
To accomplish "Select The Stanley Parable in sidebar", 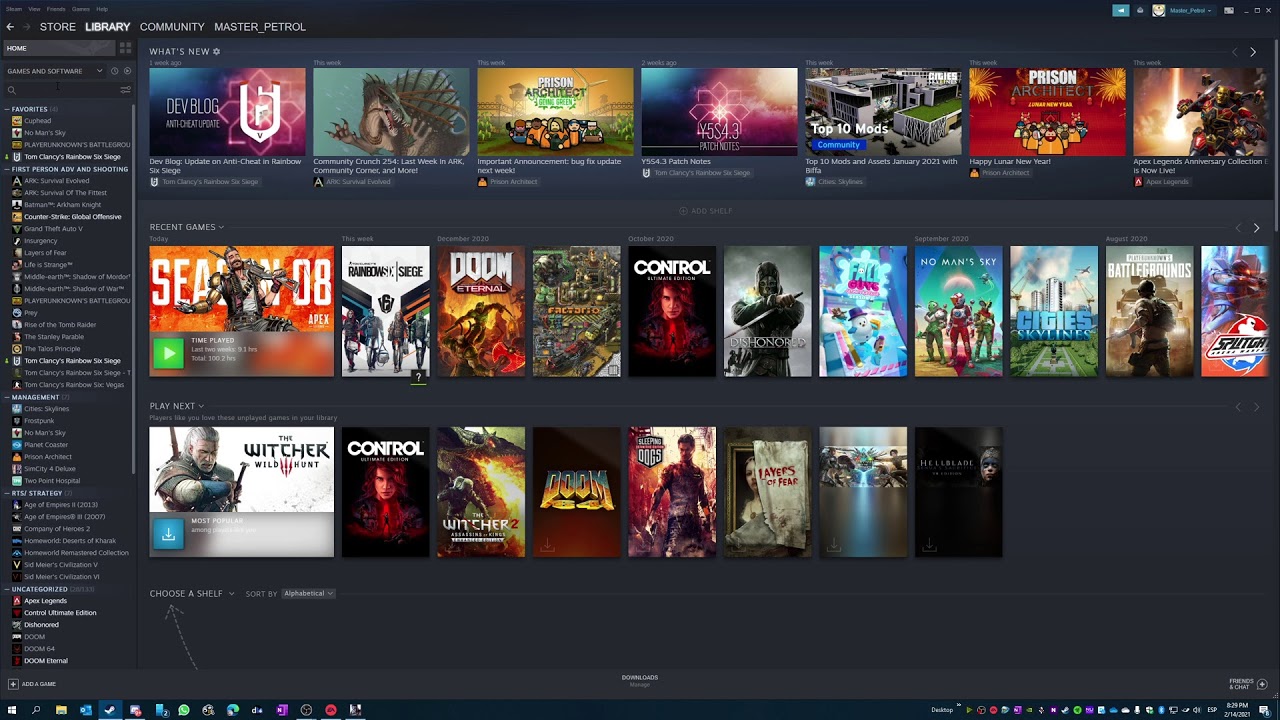I will pos(54,337).
